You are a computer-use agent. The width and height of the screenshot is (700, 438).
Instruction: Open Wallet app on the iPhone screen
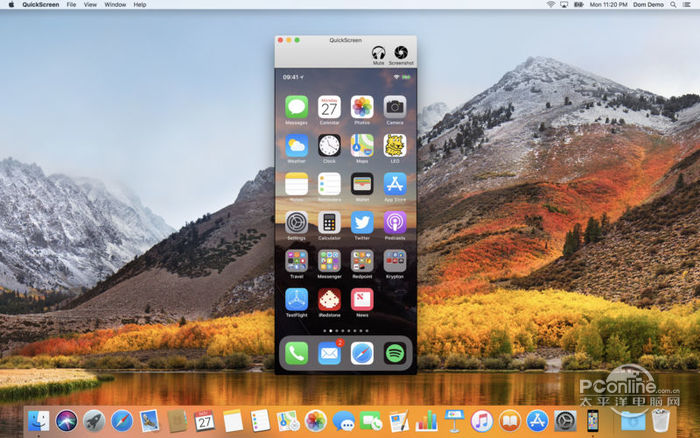(362, 184)
